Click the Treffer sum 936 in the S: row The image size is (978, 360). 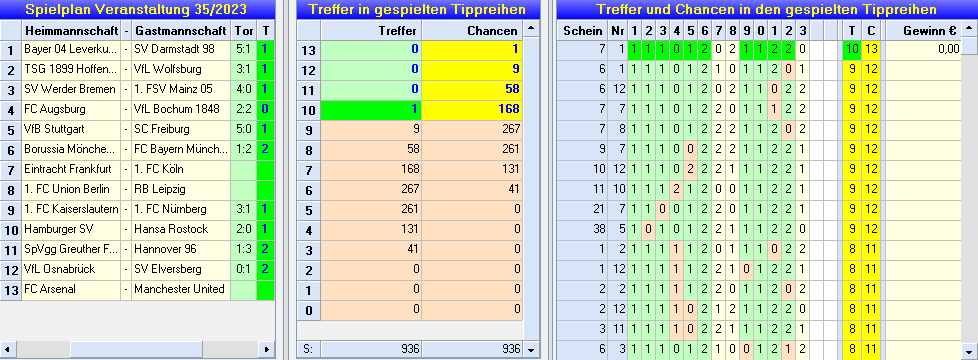[371, 349]
